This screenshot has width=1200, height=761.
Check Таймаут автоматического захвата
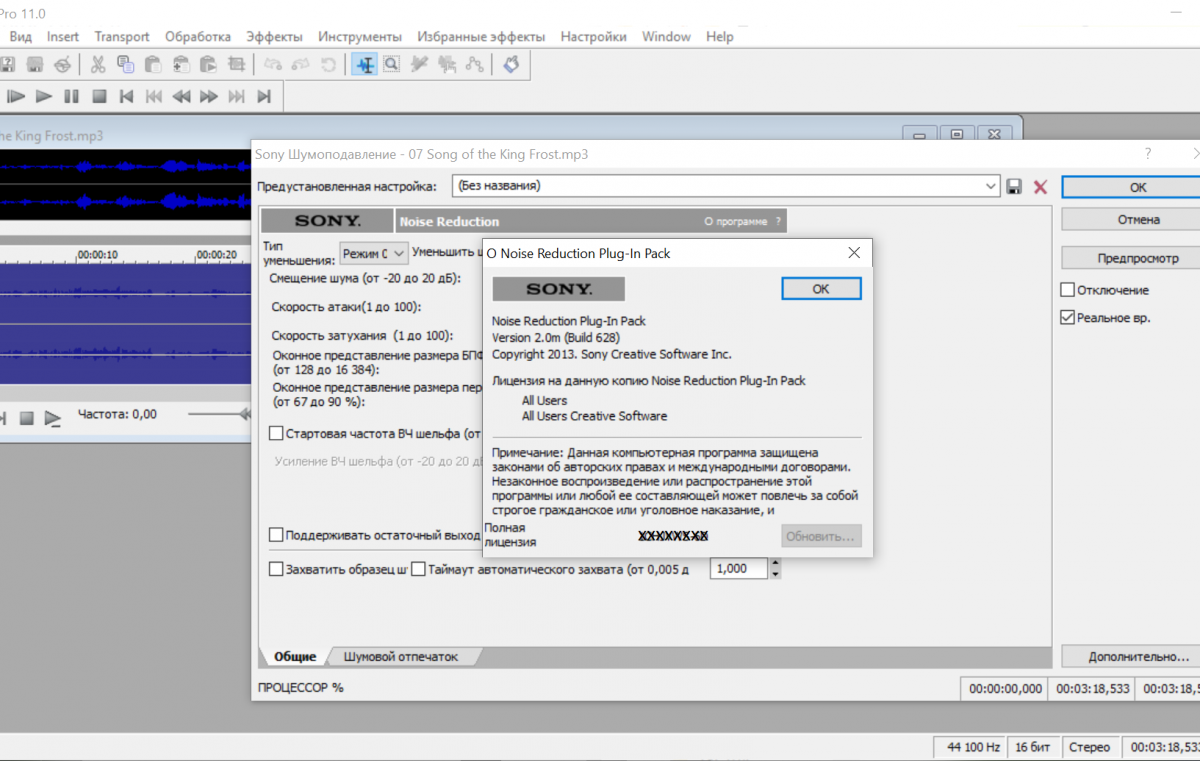point(419,569)
